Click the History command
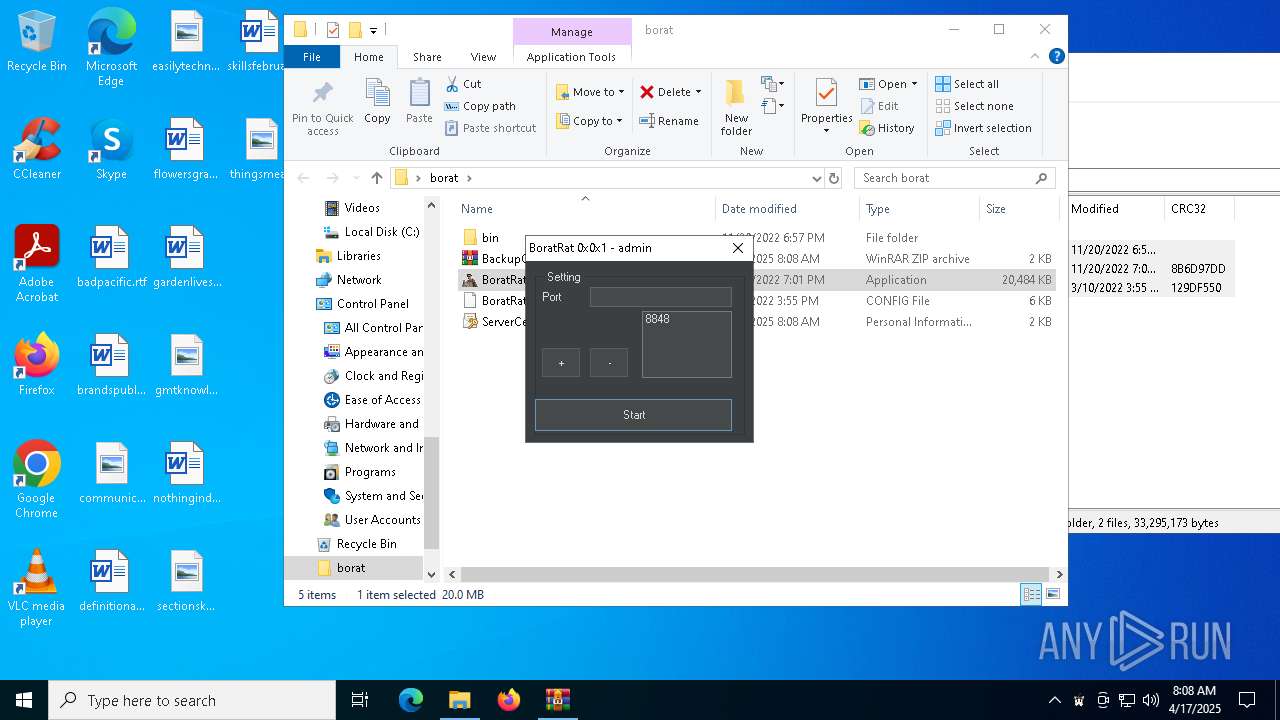 [886, 128]
